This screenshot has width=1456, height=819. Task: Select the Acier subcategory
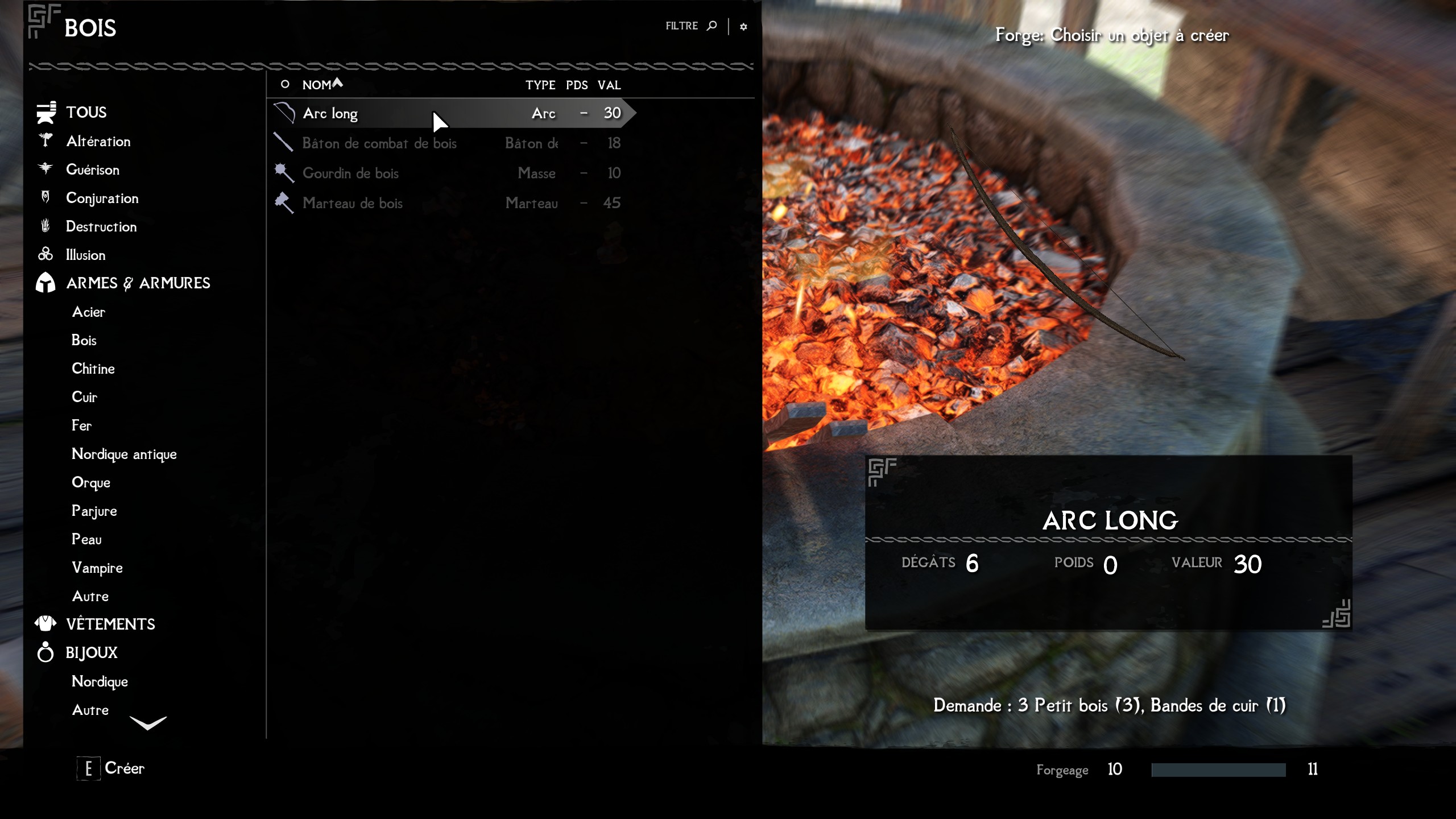89,312
